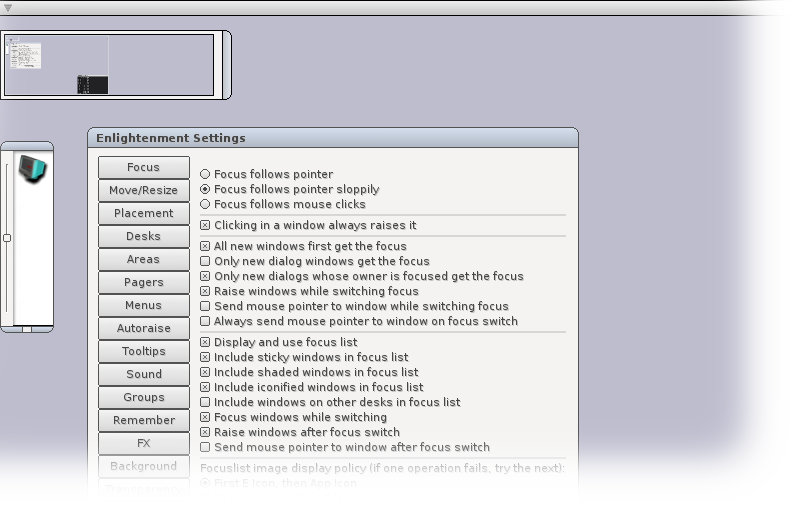Enable Send mouse pointer after focus switch

click(x=205, y=447)
